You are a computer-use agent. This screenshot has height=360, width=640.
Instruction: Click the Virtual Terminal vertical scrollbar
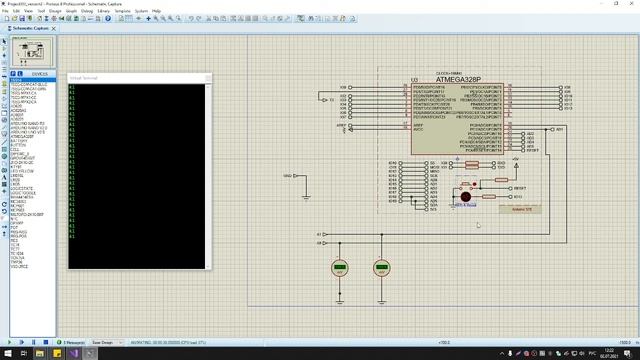point(208,176)
